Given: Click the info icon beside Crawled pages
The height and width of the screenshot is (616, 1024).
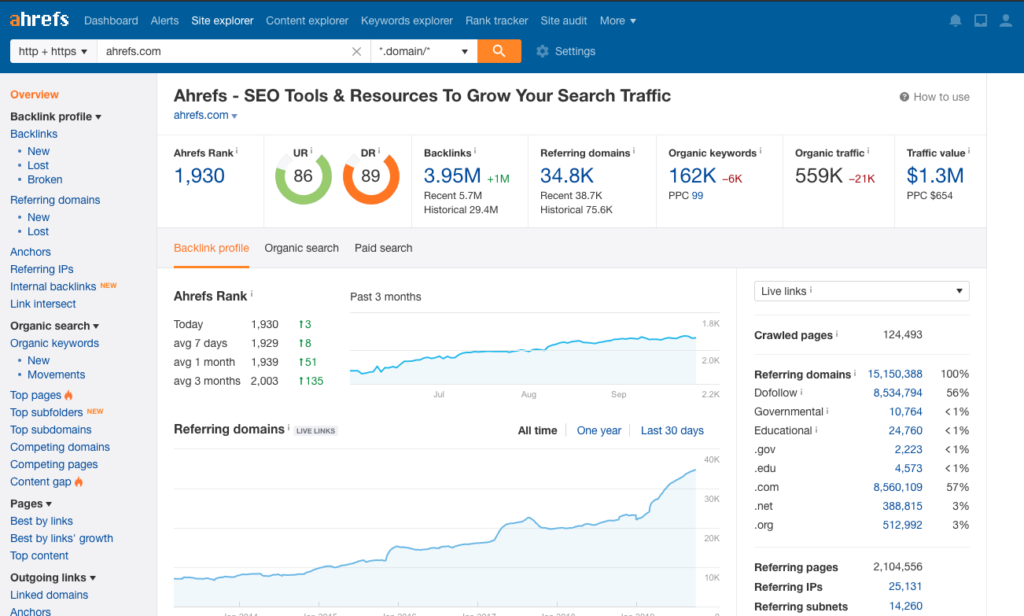Looking at the screenshot, I should coord(837,334).
